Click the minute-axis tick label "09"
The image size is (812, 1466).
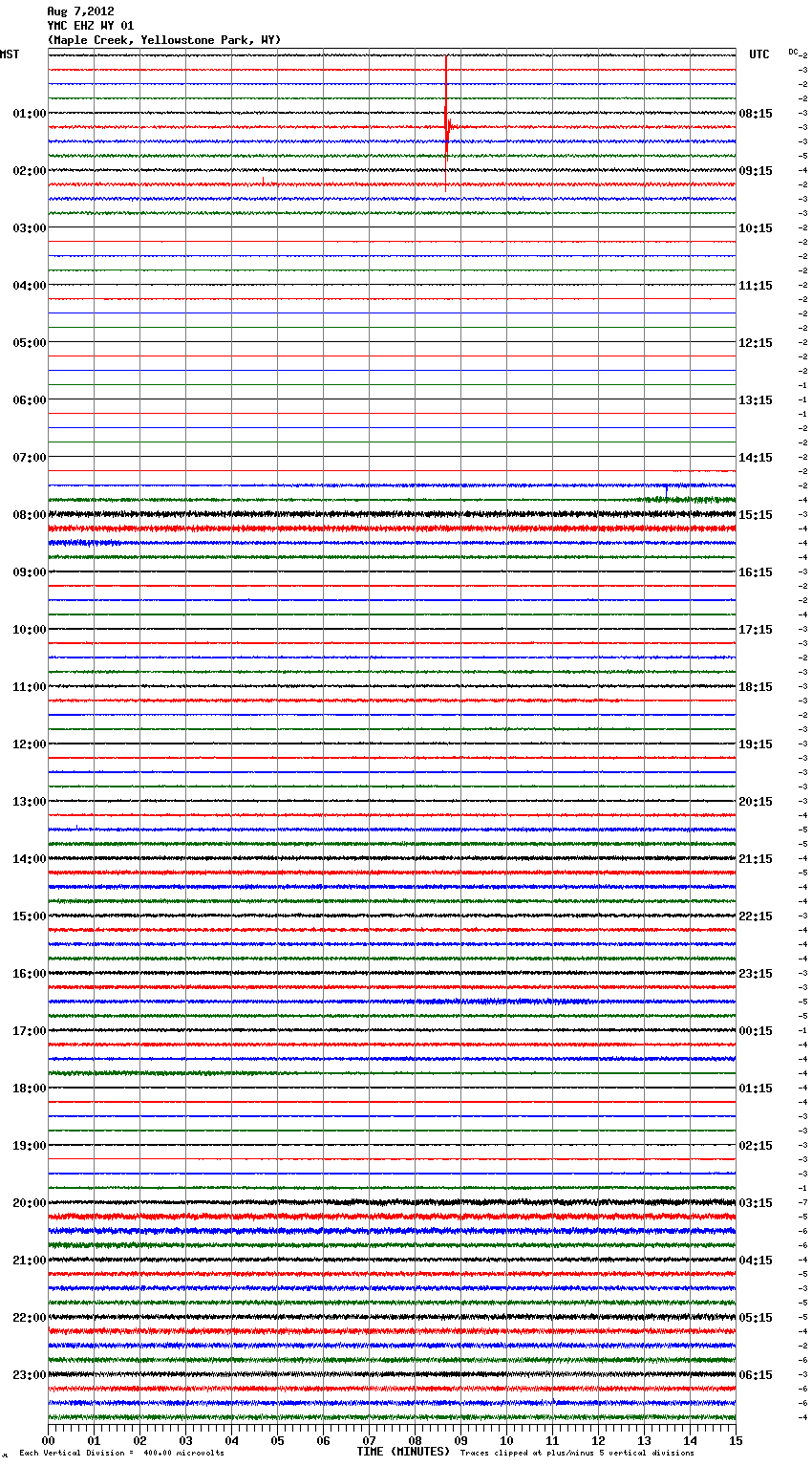[x=460, y=1441]
